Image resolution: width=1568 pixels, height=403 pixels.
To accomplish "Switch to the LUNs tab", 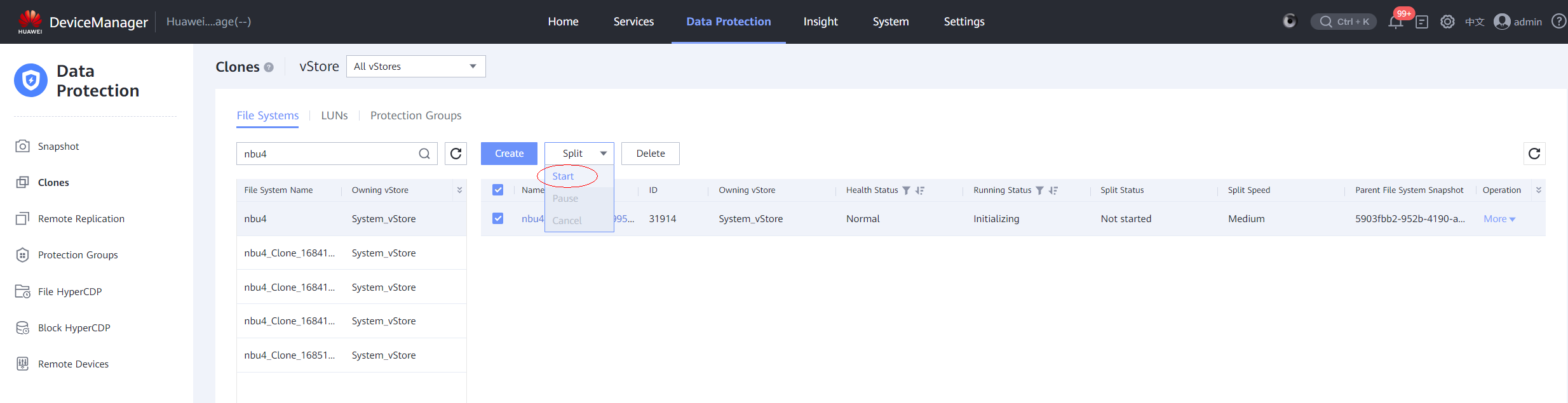I will [334, 116].
